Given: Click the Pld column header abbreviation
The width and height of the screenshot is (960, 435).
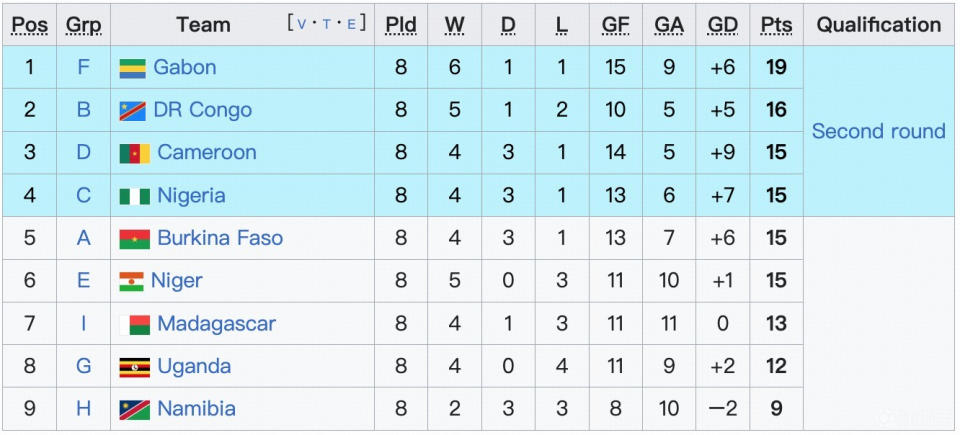Looking at the screenshot, I should pyautogui.click(x=400, y=25).
